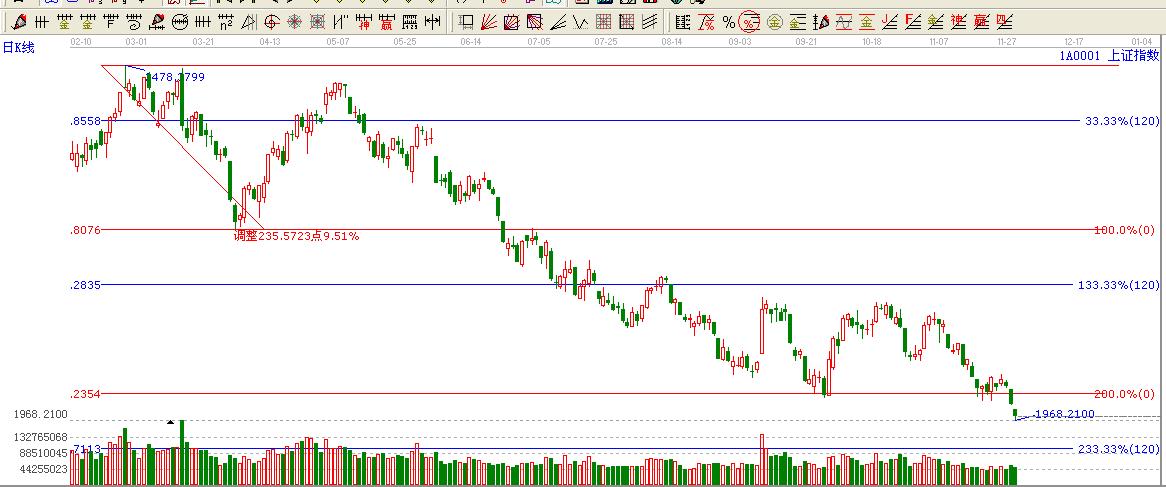This screenshot has height=487, width=1166.
Task: Select the plain percent sign tool
Action: [728, 21]
